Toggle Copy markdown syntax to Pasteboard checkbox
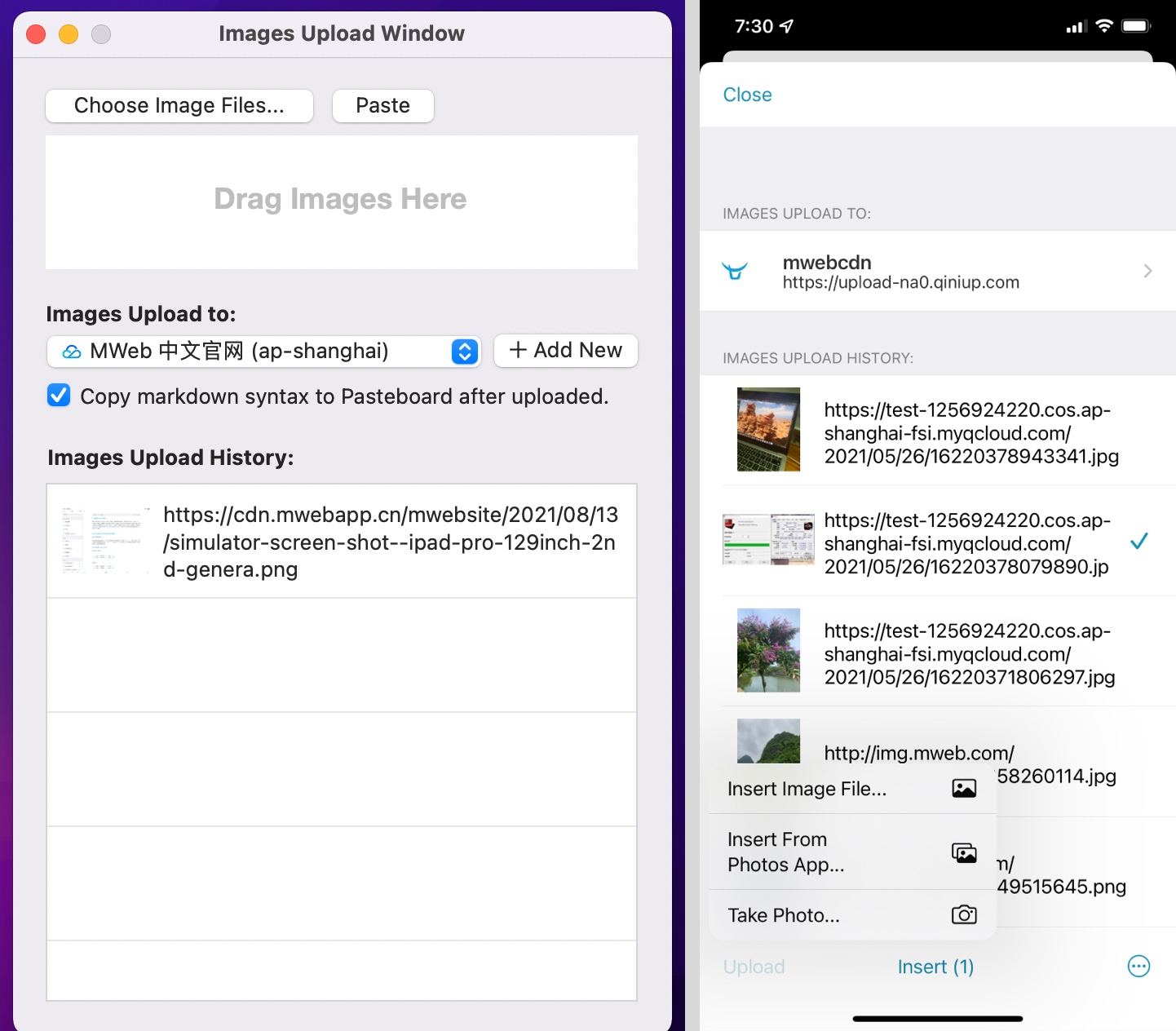The image size is (1176, 1031). (59, 396)
